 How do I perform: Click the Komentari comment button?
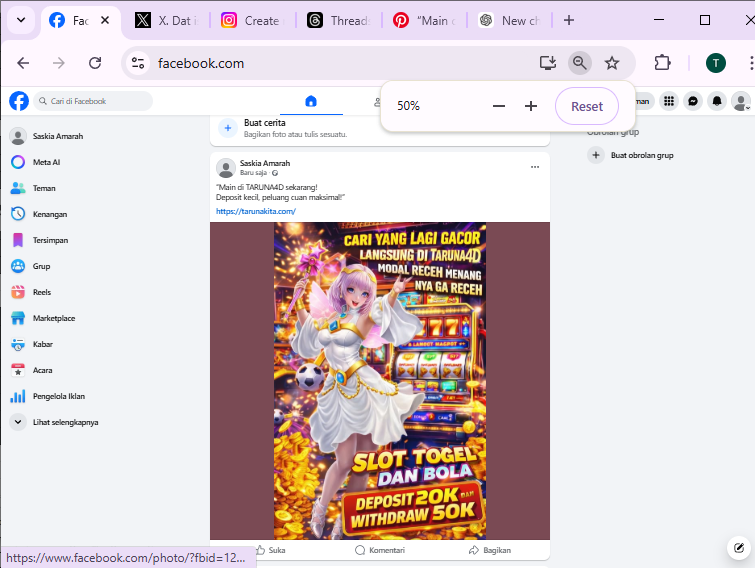click(x=380, y=550)
